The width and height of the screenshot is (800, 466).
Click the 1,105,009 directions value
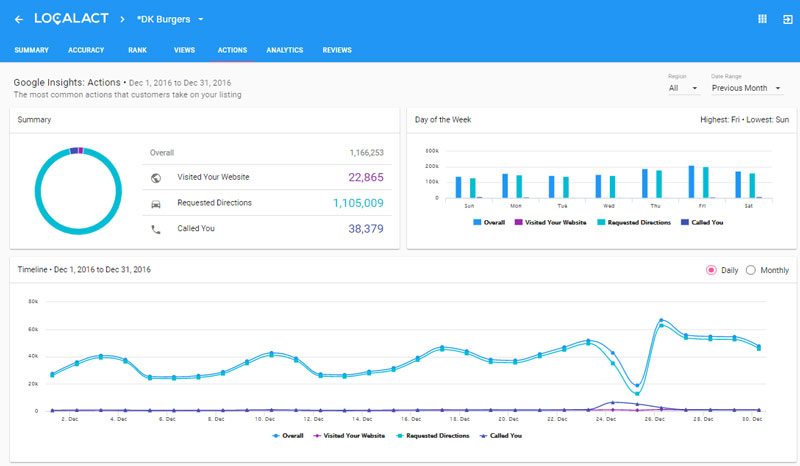click(358, 203)
